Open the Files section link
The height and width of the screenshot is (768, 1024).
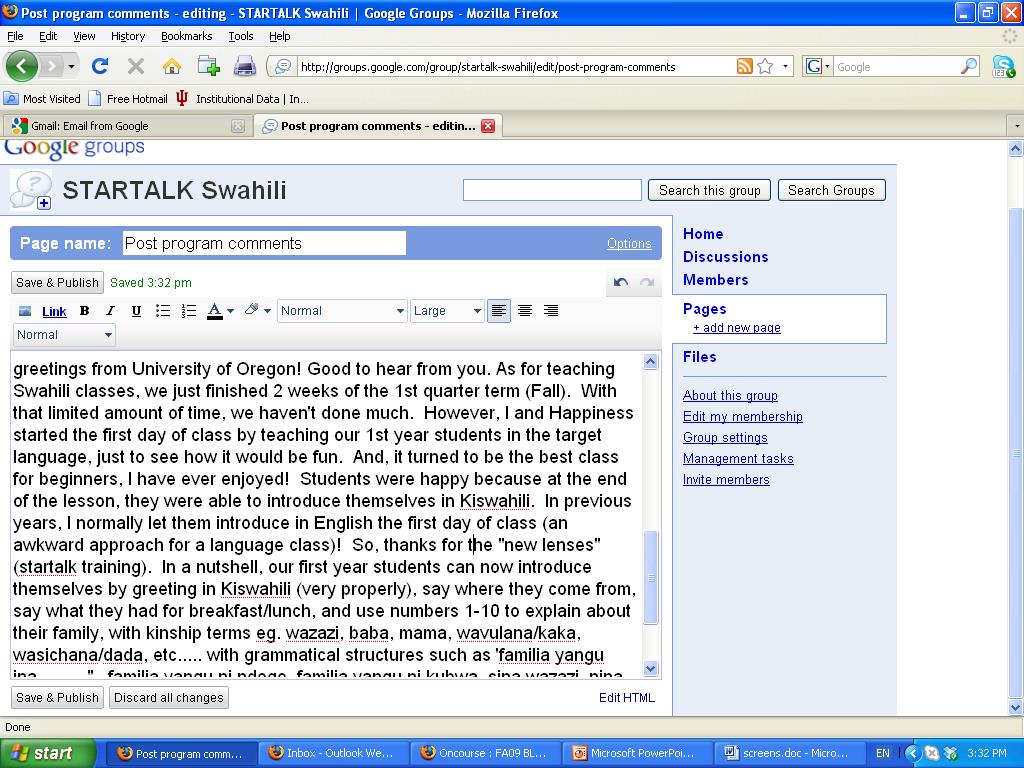pyautogui.click(x=699, y=357)
